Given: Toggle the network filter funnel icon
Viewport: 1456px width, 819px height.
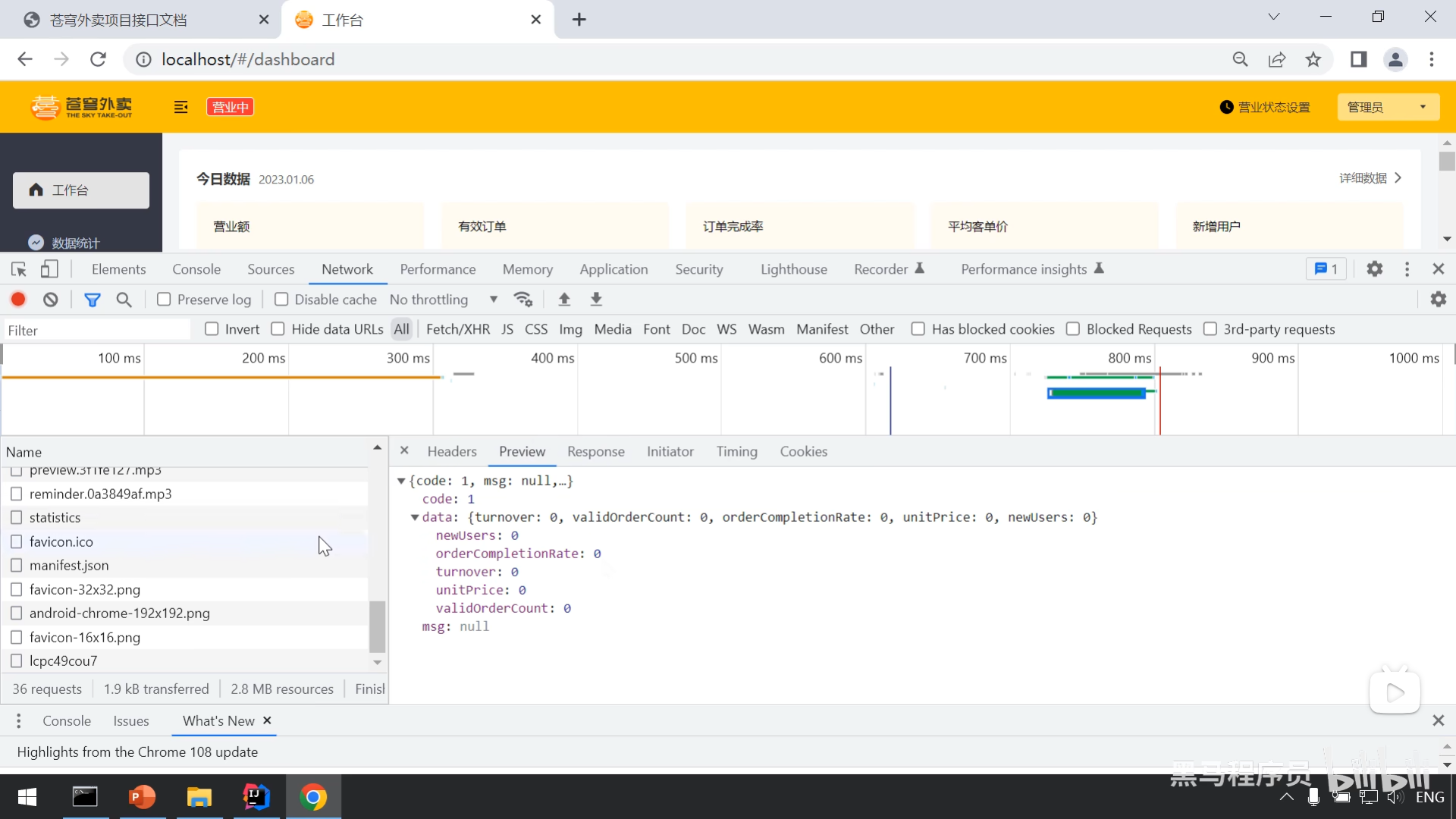Looking at the screenshot, I should click(92, 300).
